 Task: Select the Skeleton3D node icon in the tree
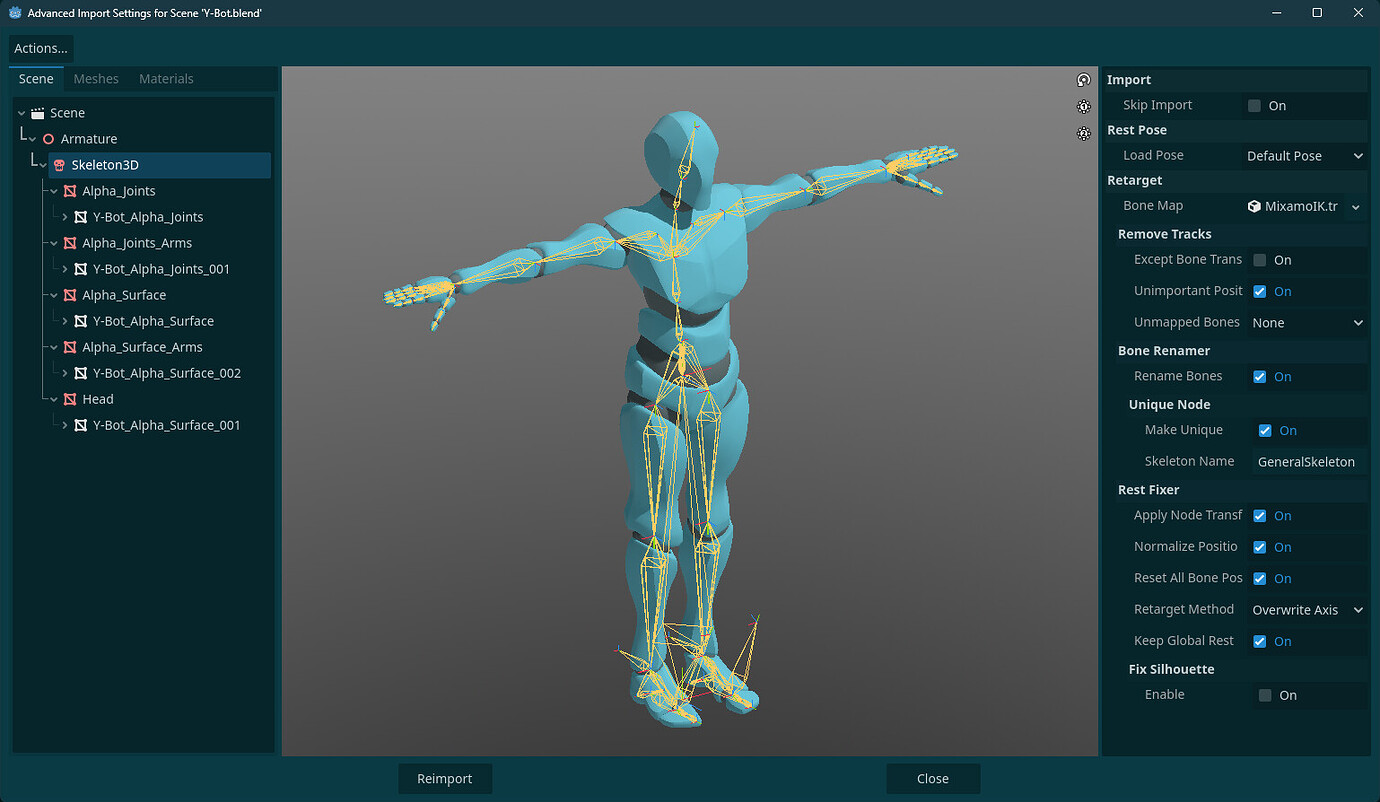(58, 165)
